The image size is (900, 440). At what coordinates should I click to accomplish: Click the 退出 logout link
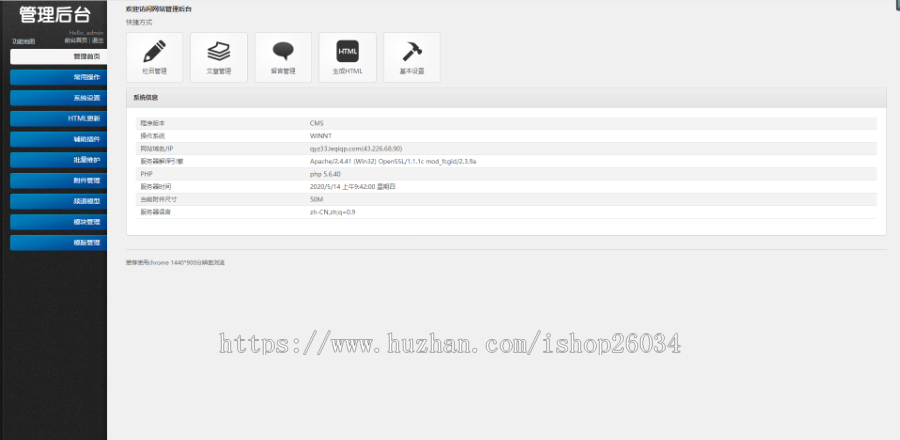[x=98, y=41]
